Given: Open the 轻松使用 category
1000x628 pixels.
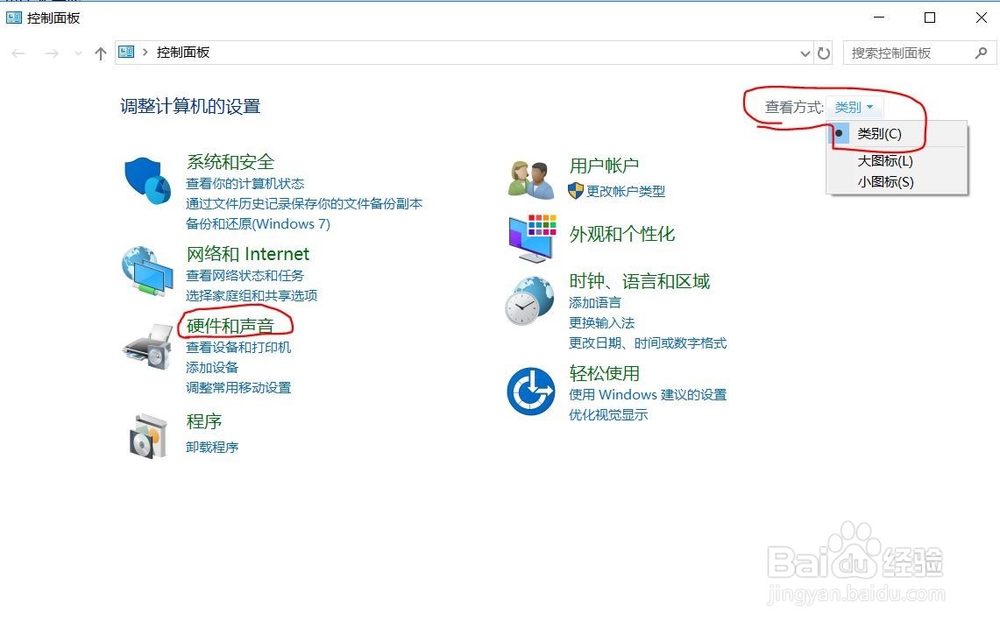Looking at the screenshot, I should 604,374.
